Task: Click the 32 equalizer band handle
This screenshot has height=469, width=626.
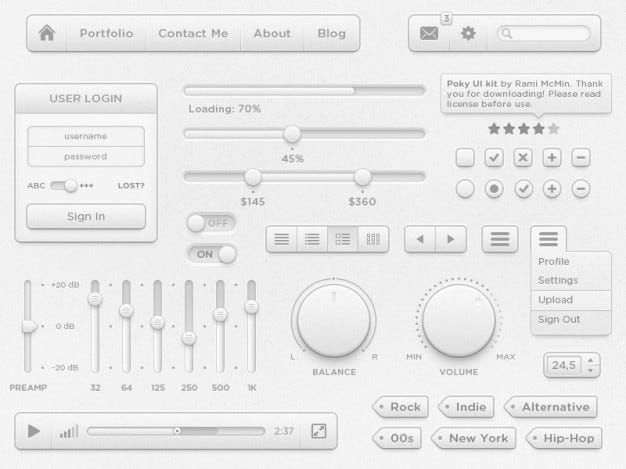Action: coord(95,298)
